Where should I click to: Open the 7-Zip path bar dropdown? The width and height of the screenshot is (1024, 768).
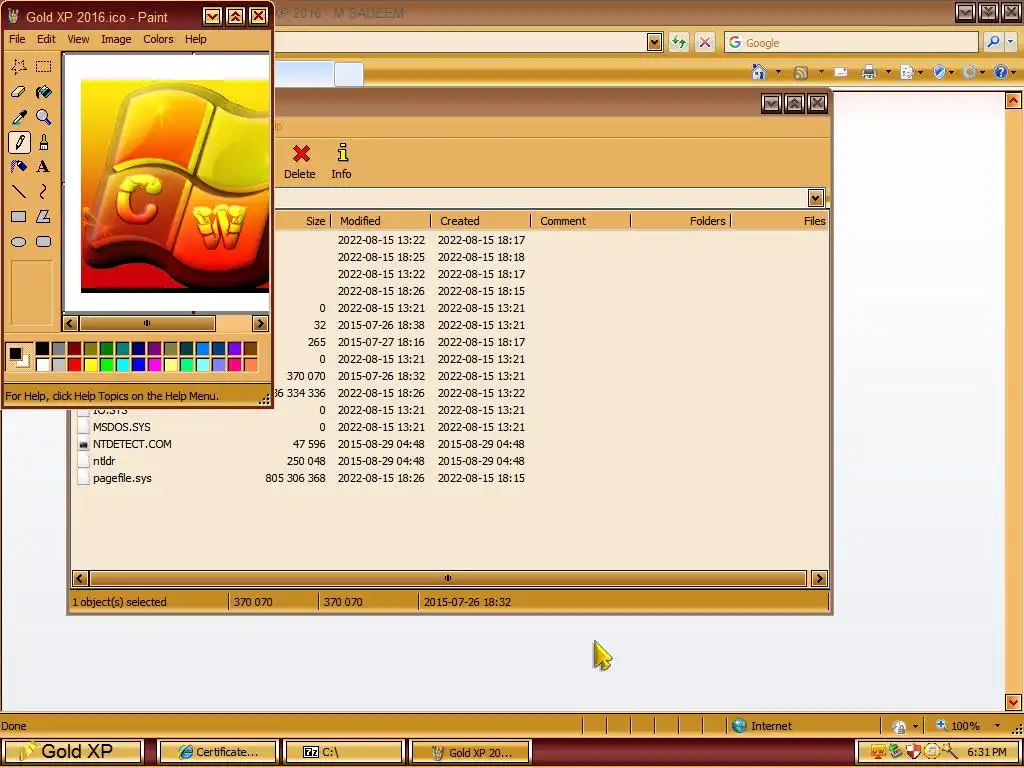815,198
